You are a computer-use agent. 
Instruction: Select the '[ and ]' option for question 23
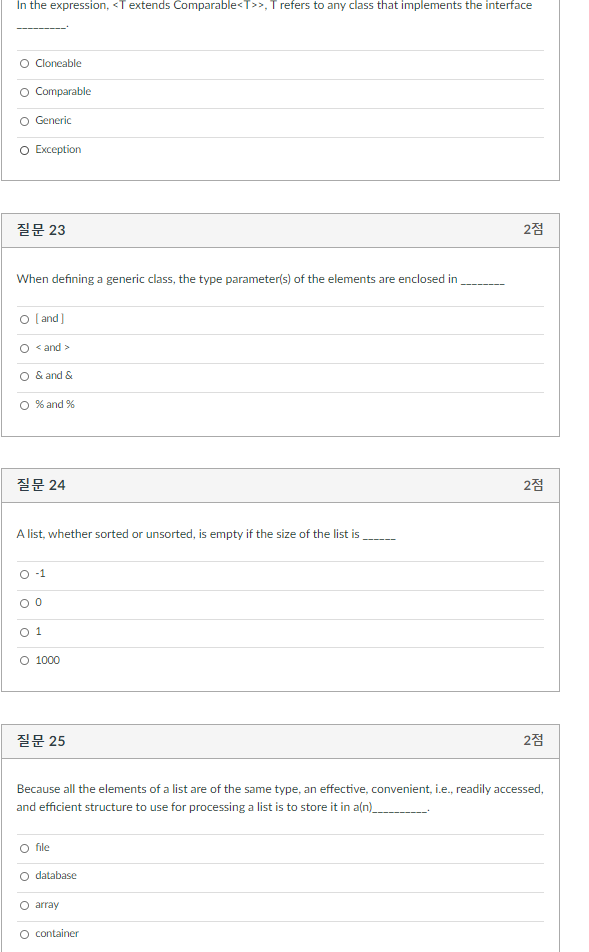[x=24, y=318]
